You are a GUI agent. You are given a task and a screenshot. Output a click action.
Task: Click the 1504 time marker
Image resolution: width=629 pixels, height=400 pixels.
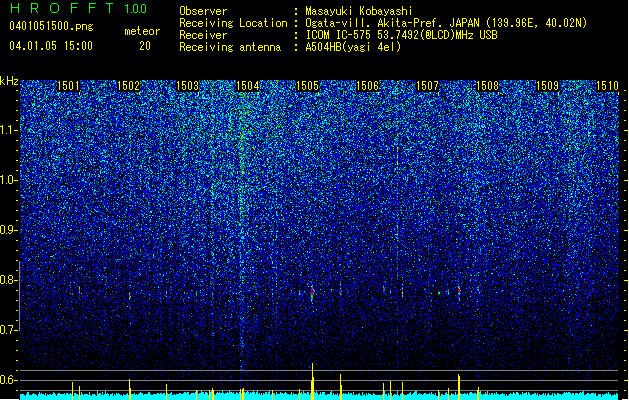pyautogui.click(x=248, y=86)
